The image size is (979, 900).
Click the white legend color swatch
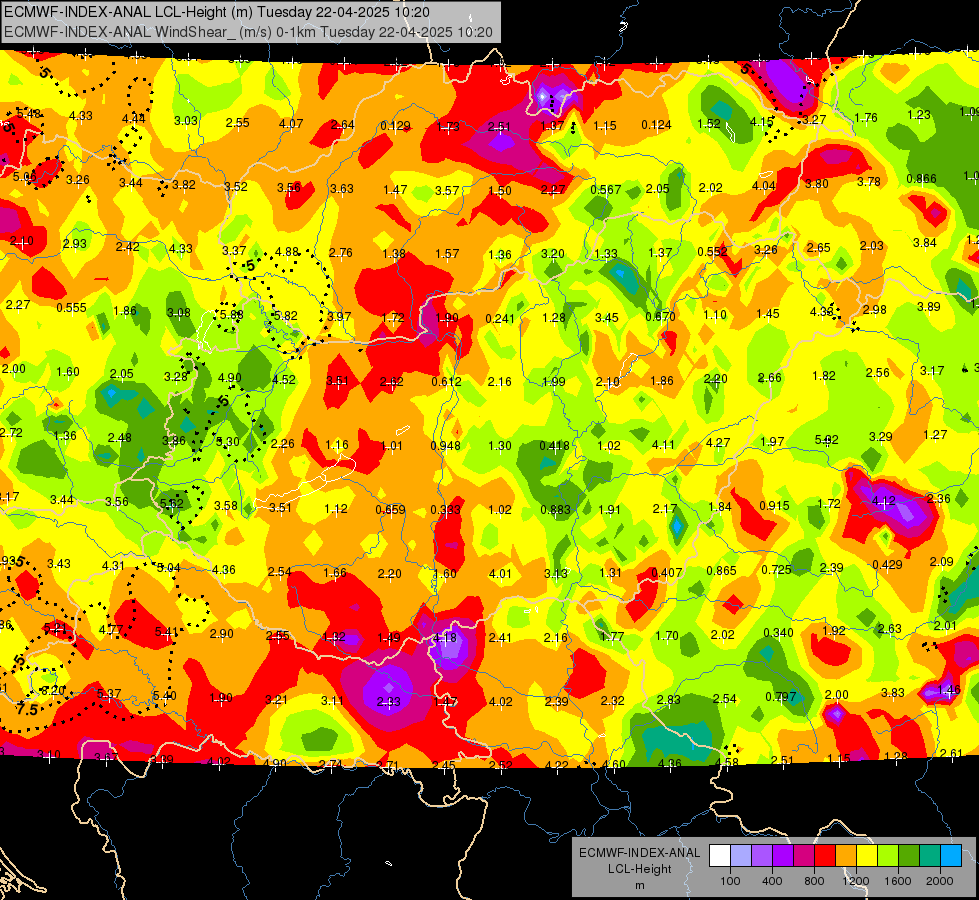click(x=720, y=856)
